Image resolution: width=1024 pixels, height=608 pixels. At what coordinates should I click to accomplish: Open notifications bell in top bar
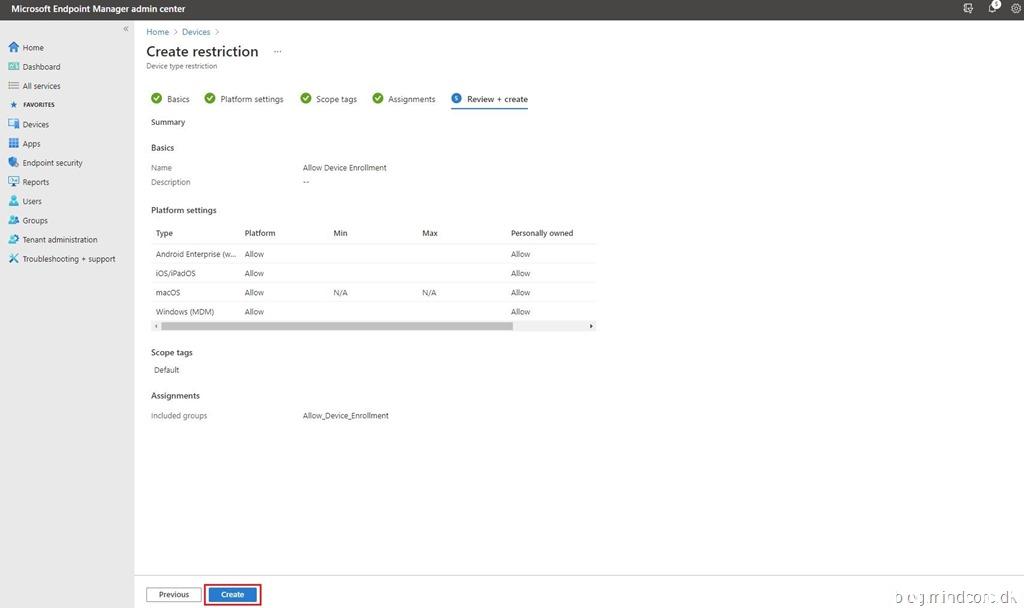pos(993,8)
